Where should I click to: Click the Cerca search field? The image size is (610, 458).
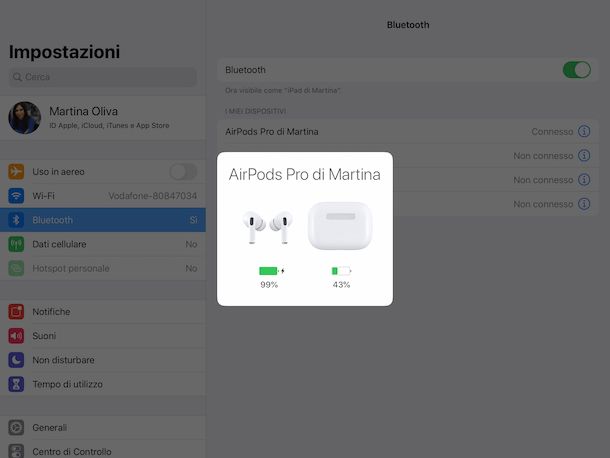tap(103, 77)
